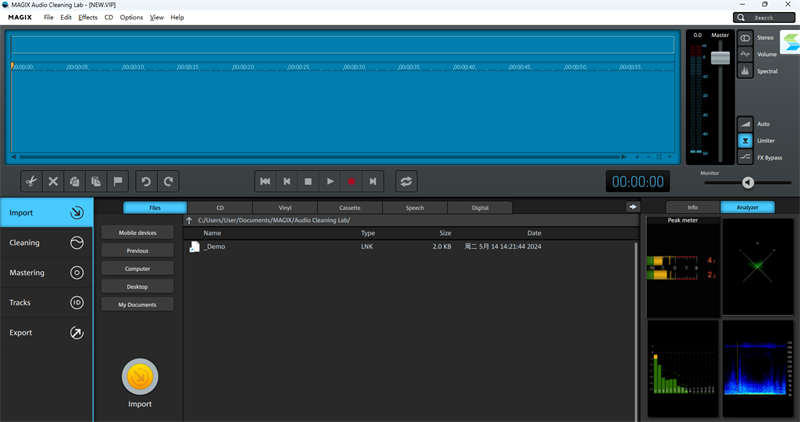800x422 pixels.
Task: Sort file list by Type column
Action: (x=368, y=233)
